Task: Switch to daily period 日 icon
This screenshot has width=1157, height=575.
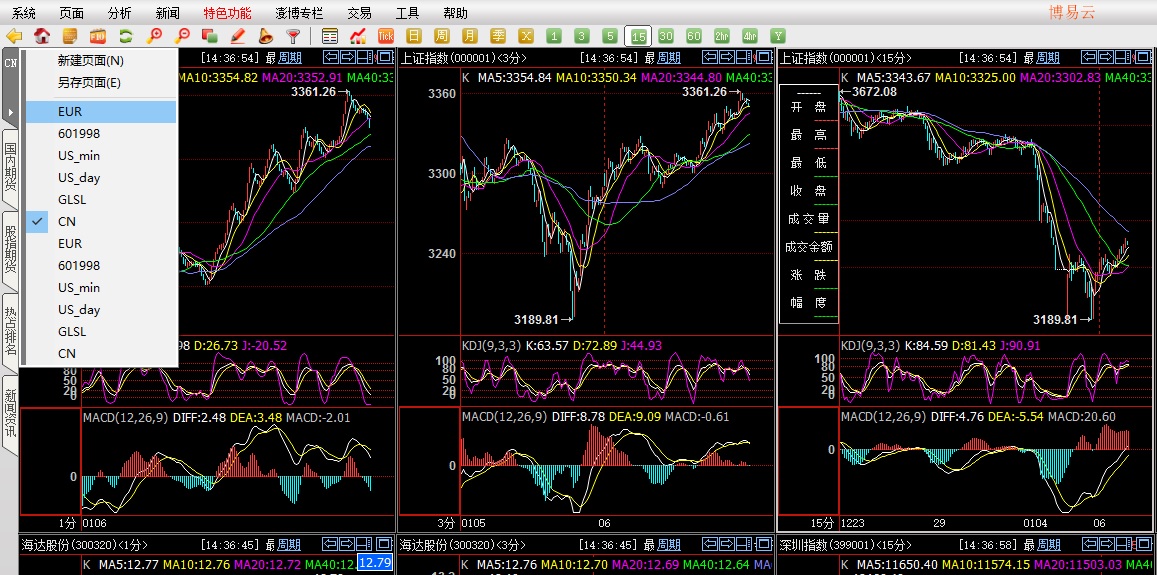Action: pos(414,35)
